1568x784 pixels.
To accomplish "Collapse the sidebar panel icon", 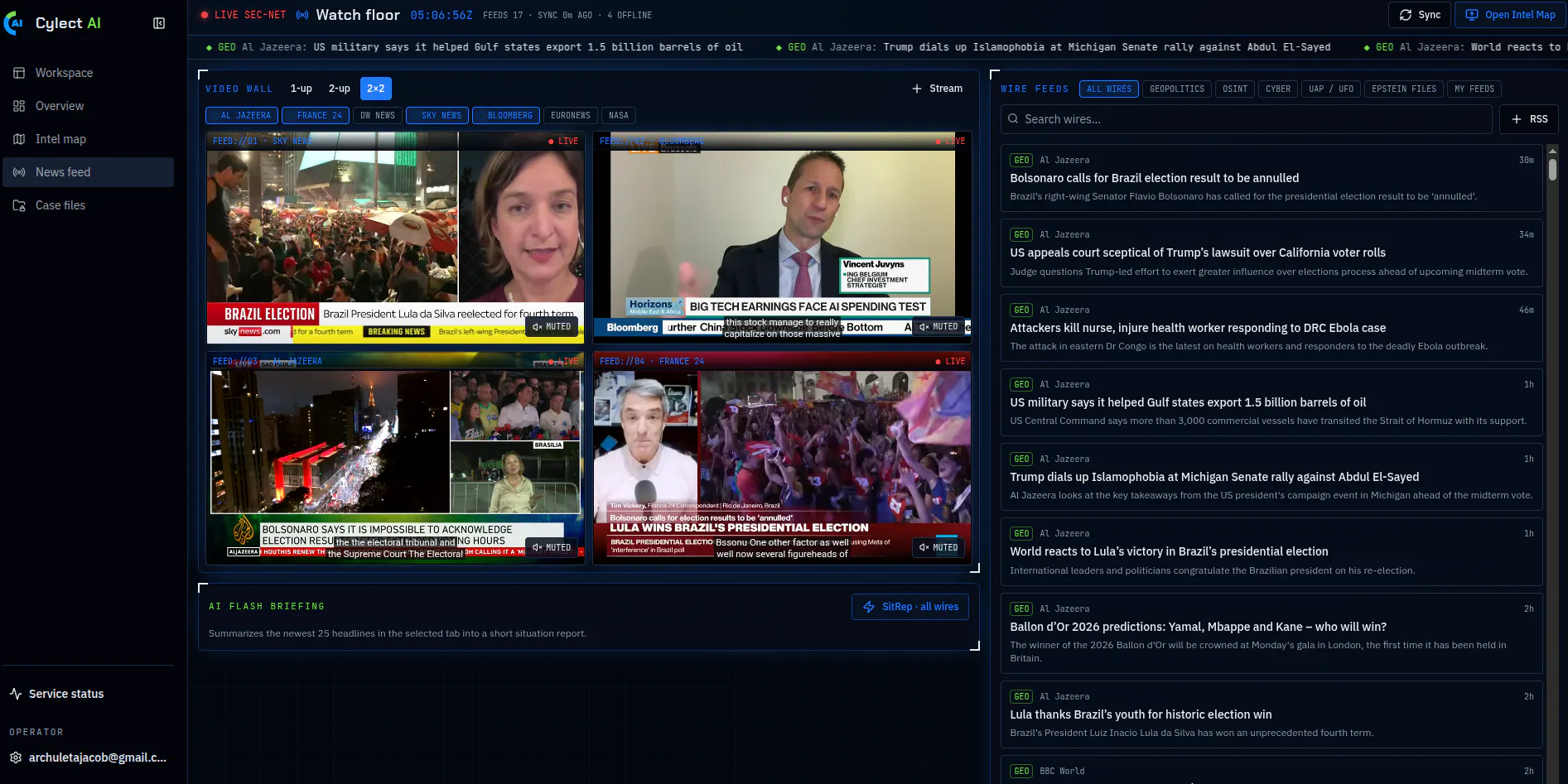I will coord(159,23).
